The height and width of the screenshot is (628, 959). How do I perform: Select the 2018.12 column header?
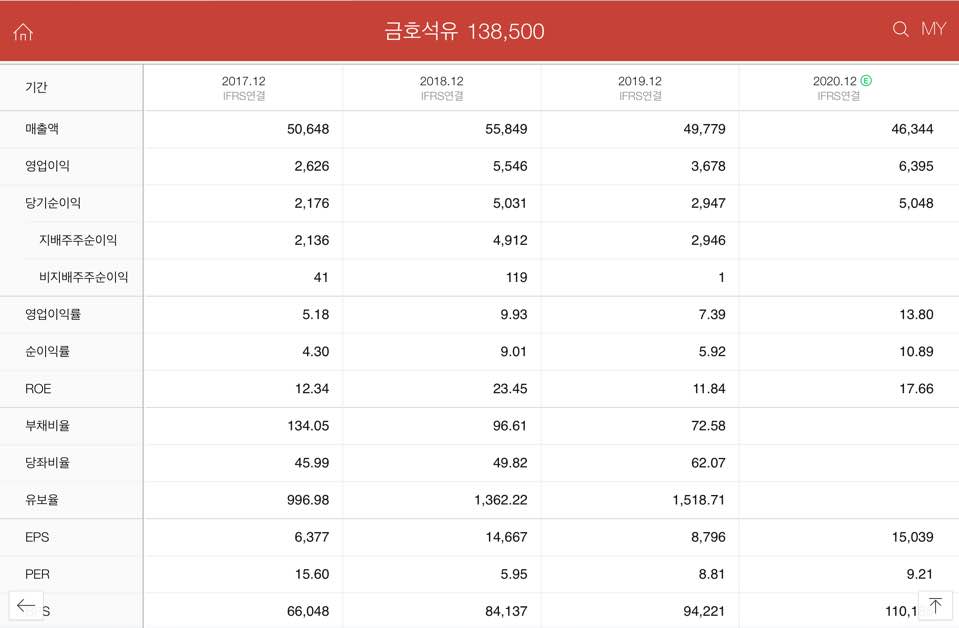442,87
